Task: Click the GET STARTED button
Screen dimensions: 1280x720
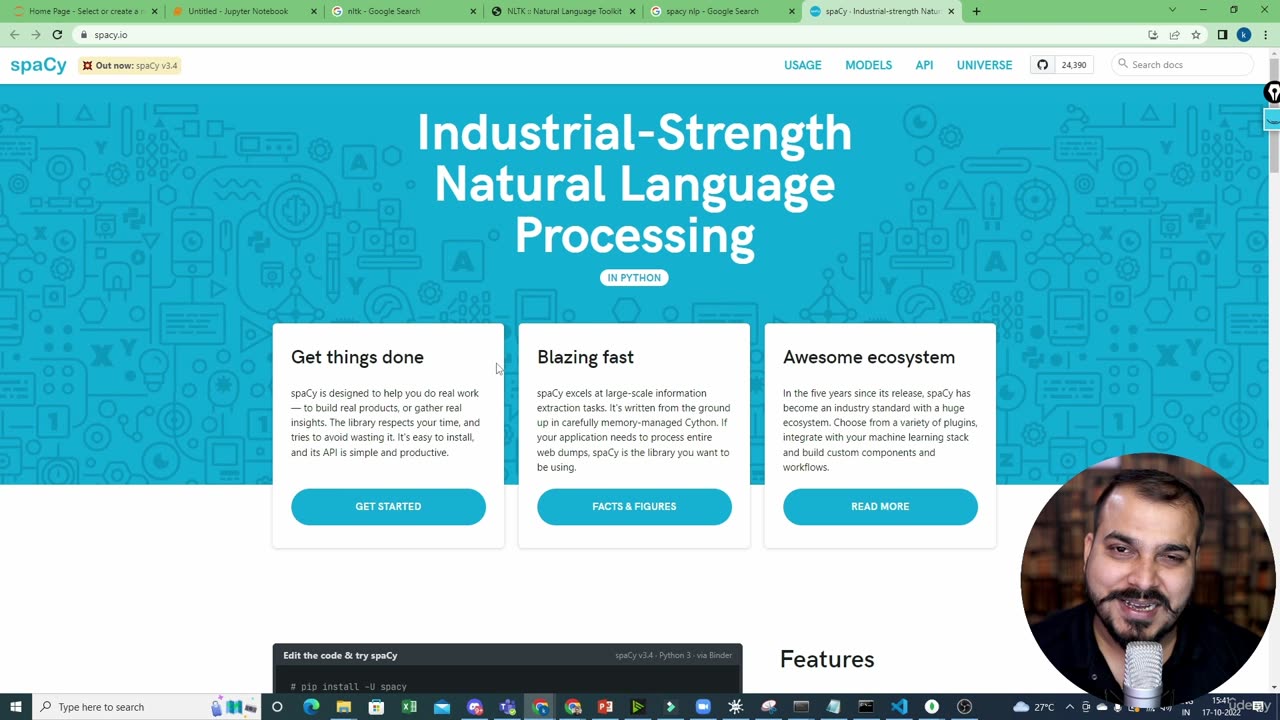Action: coord(388,506)
